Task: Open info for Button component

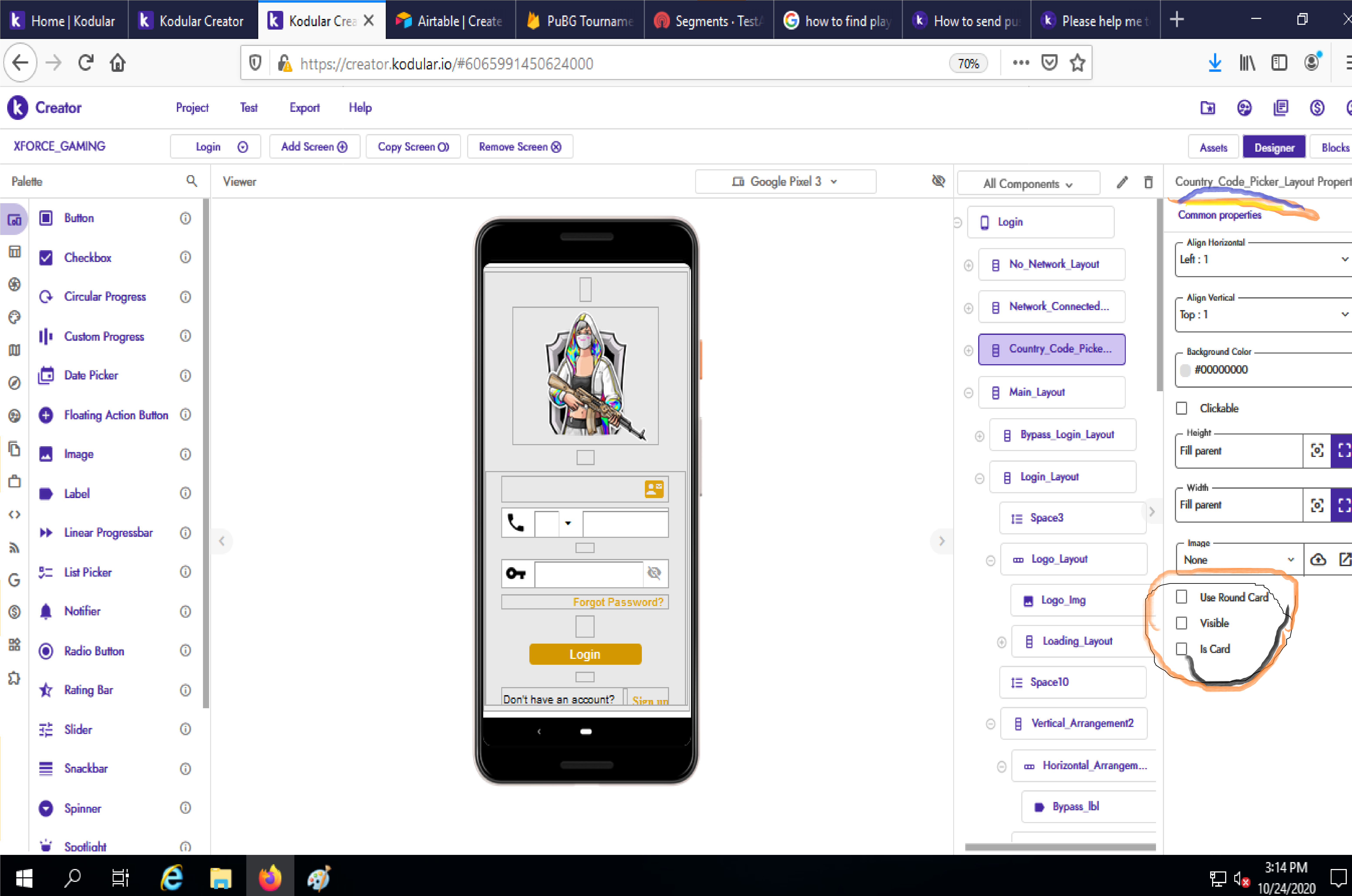Action: 185,218
